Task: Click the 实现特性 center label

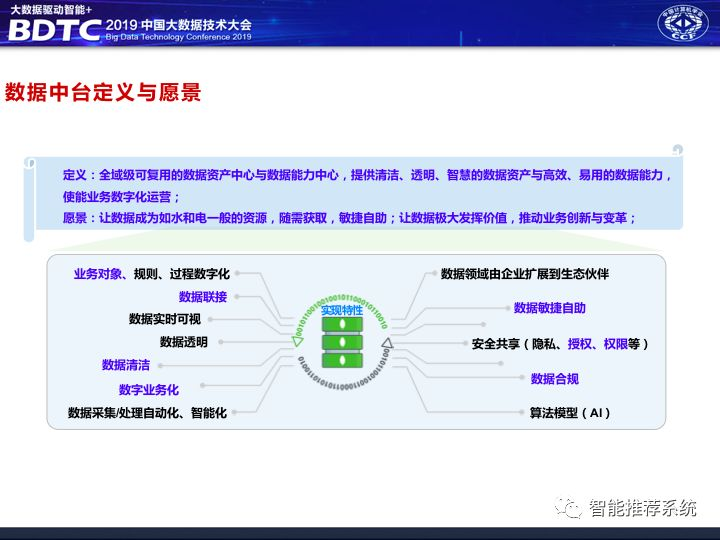Action: pos(342,310)
